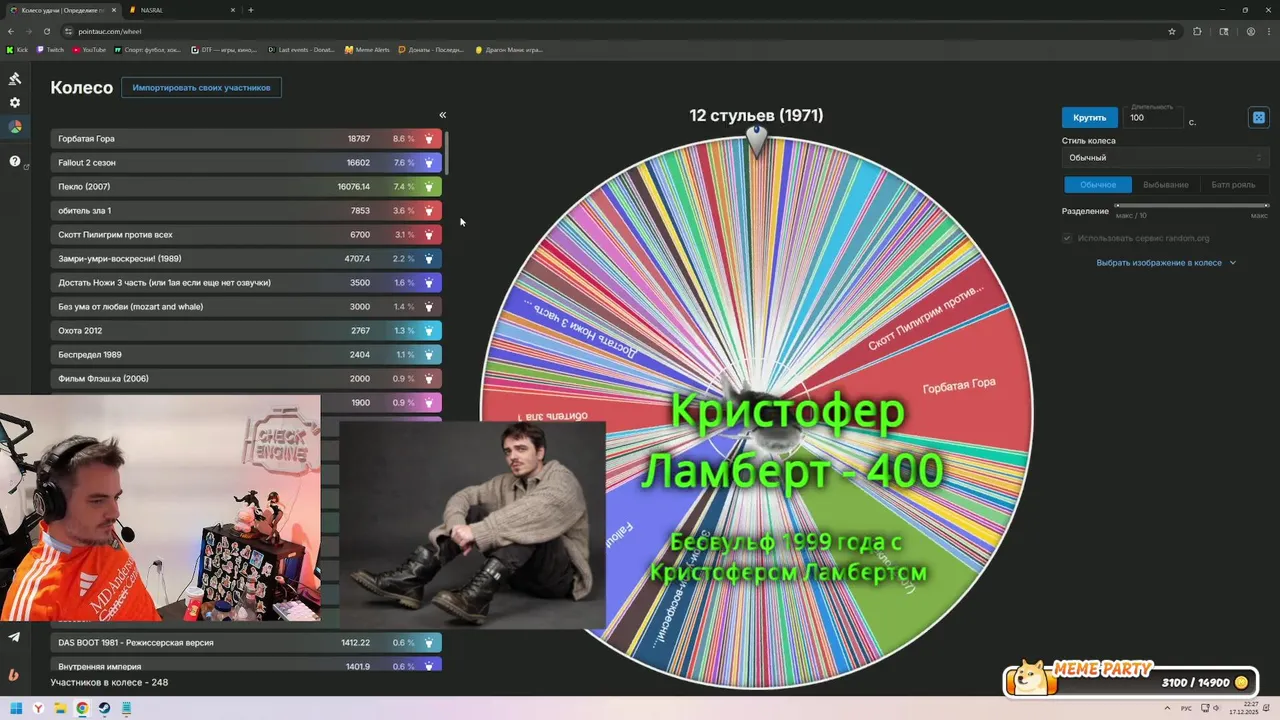This screenshot has height=720, width=1280.
Task: Click the Разделение slider track
Action: [x=1192, y=206]
